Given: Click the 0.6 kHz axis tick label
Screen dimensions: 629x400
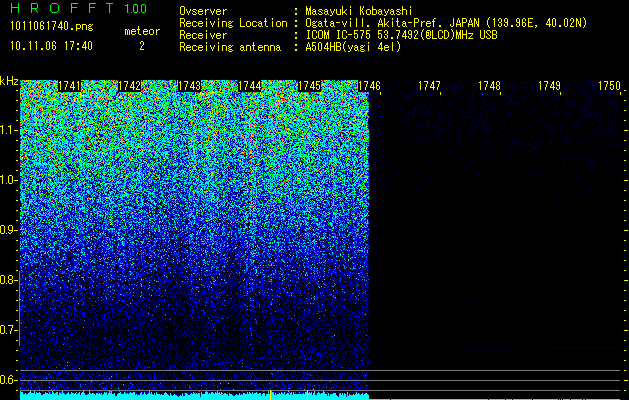Looking at the screenshot, I should (9, 380).
